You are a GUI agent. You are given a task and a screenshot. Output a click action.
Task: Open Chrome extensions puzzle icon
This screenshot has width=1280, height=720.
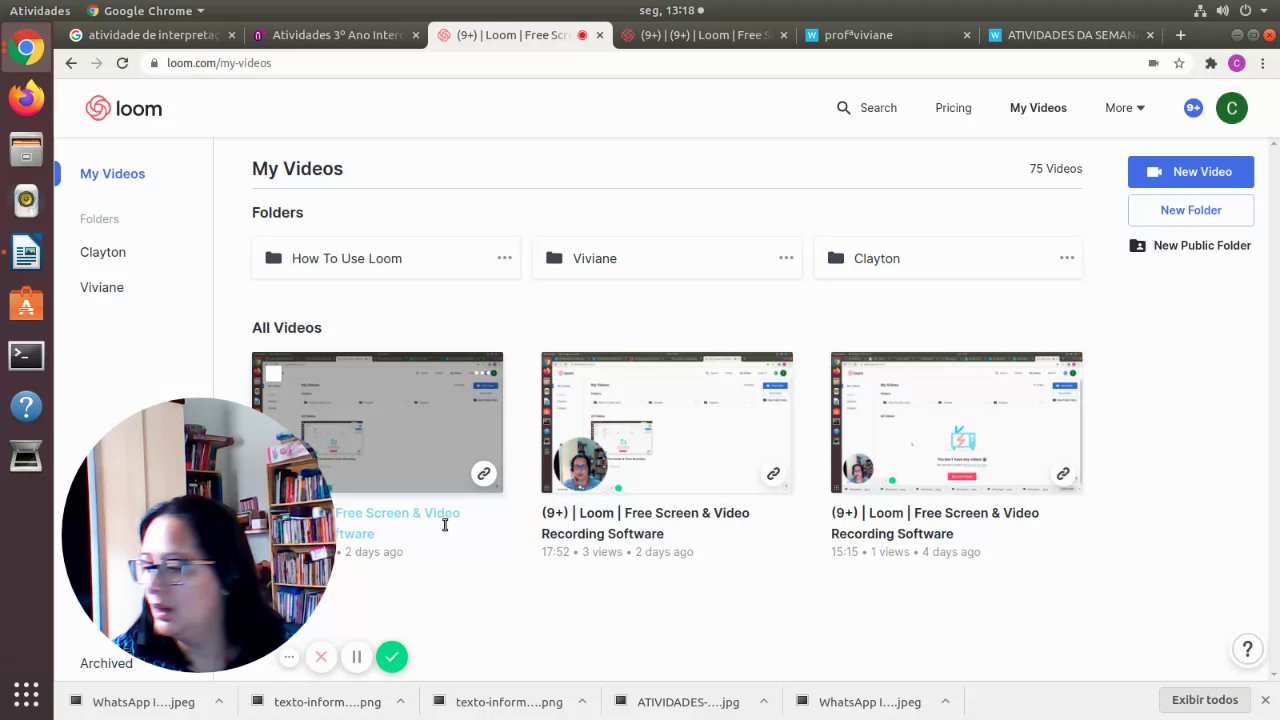(x=1210, y=63)
